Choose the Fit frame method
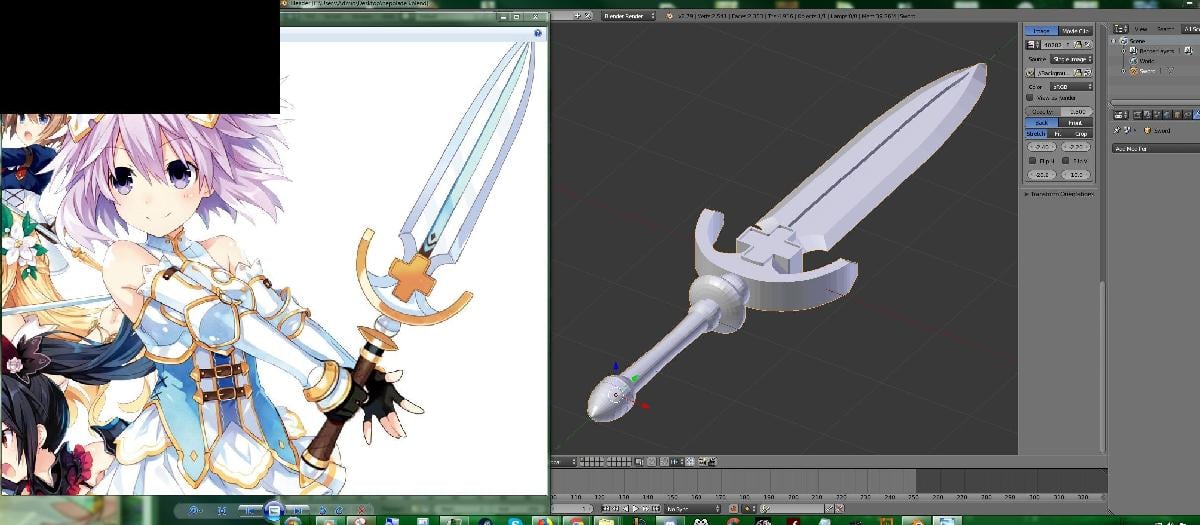 (1057, 133)
